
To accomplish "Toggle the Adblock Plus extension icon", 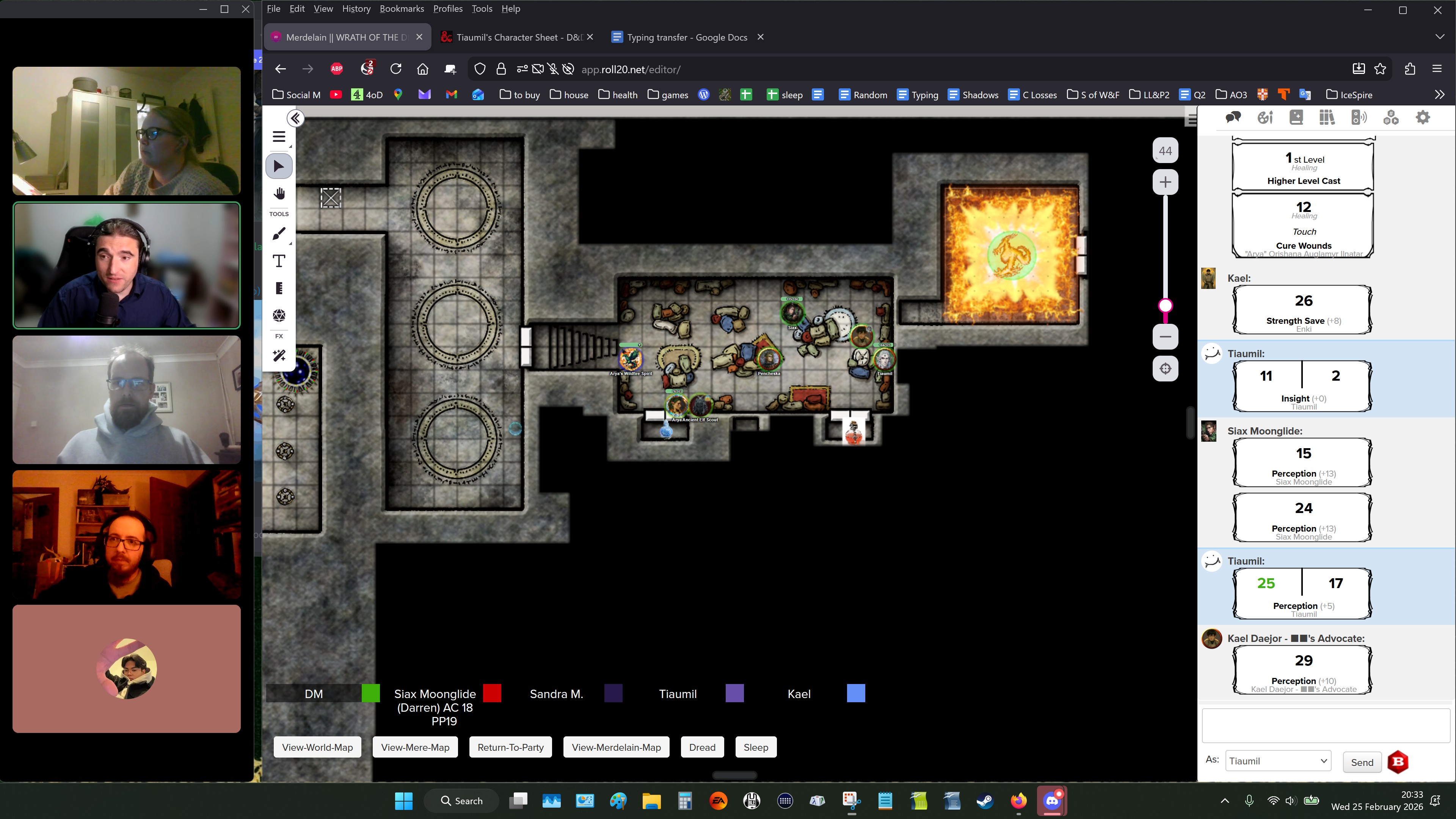I will pyautogui.click(x=336, y=69).
